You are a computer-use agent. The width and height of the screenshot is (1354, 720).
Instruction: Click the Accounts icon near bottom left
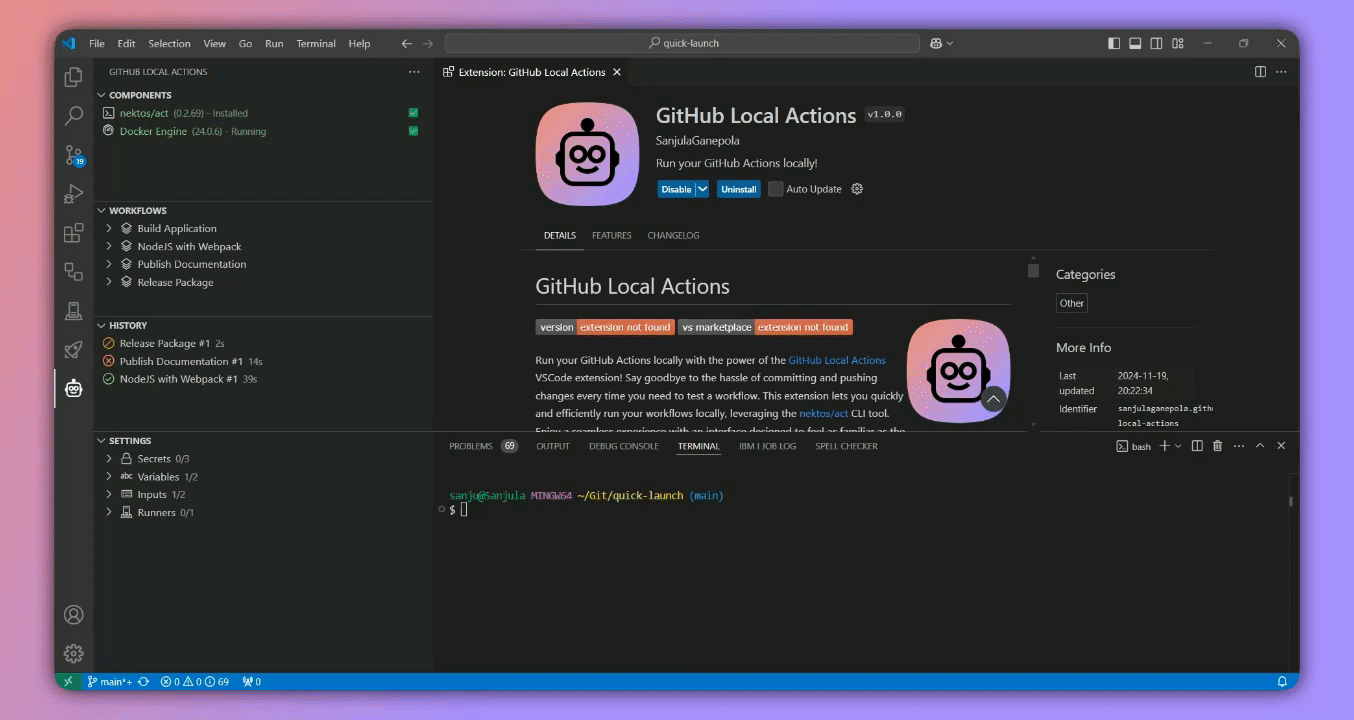point(72,614)
